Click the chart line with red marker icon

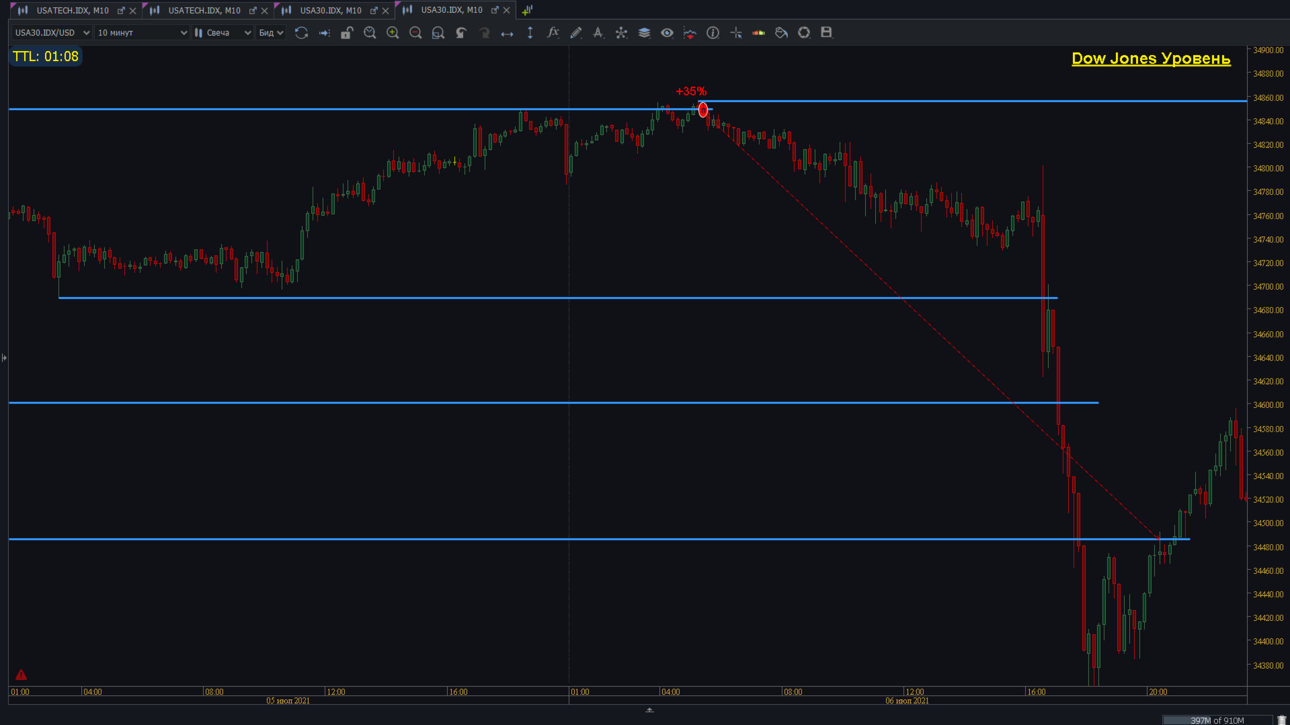tap(690, 33)
